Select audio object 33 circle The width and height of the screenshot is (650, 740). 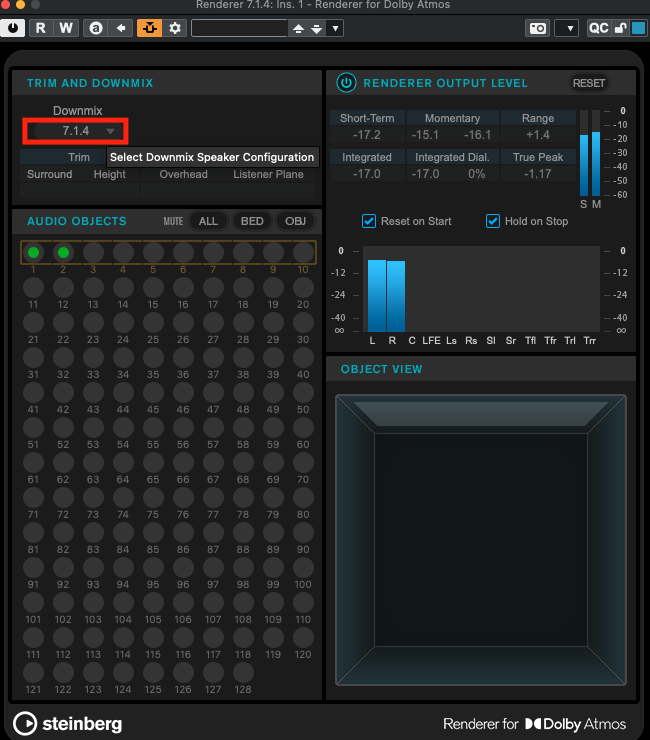(93, 357)
